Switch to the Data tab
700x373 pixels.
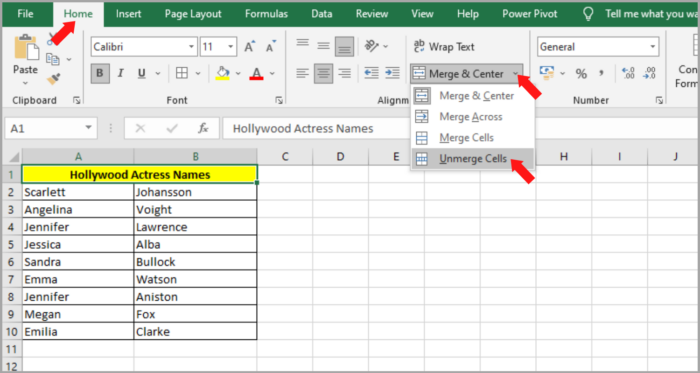tap(322, 14)
